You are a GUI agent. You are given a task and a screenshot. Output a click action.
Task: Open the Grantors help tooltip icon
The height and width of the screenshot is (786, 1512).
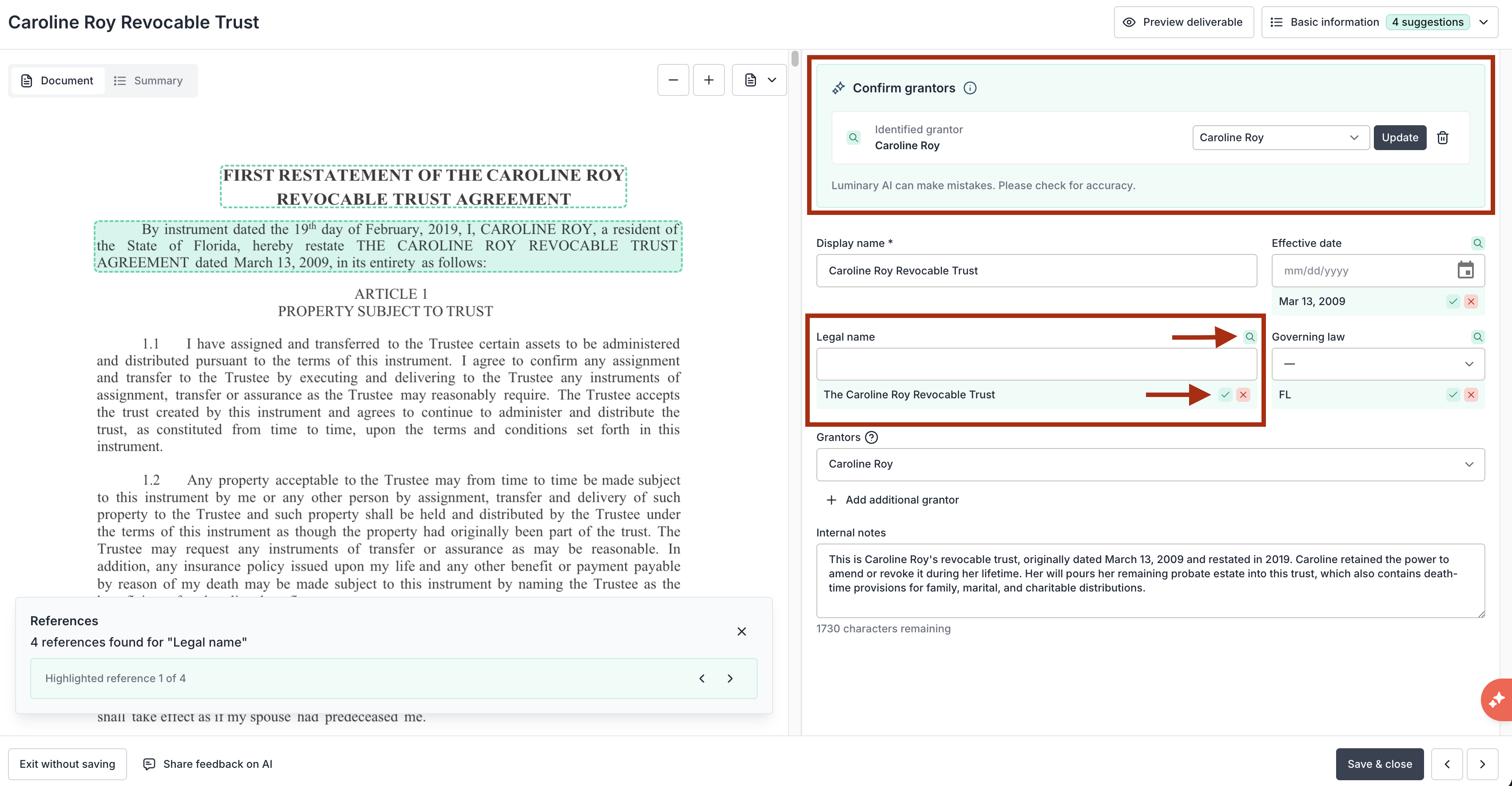click(871, 437)
